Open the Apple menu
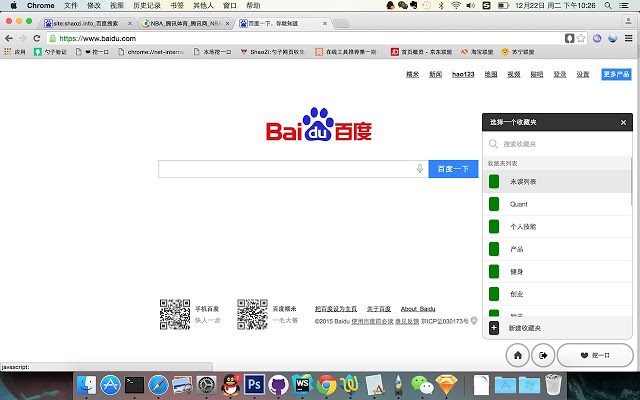Viewport: 640px width, 400px height. click(13, 5)
